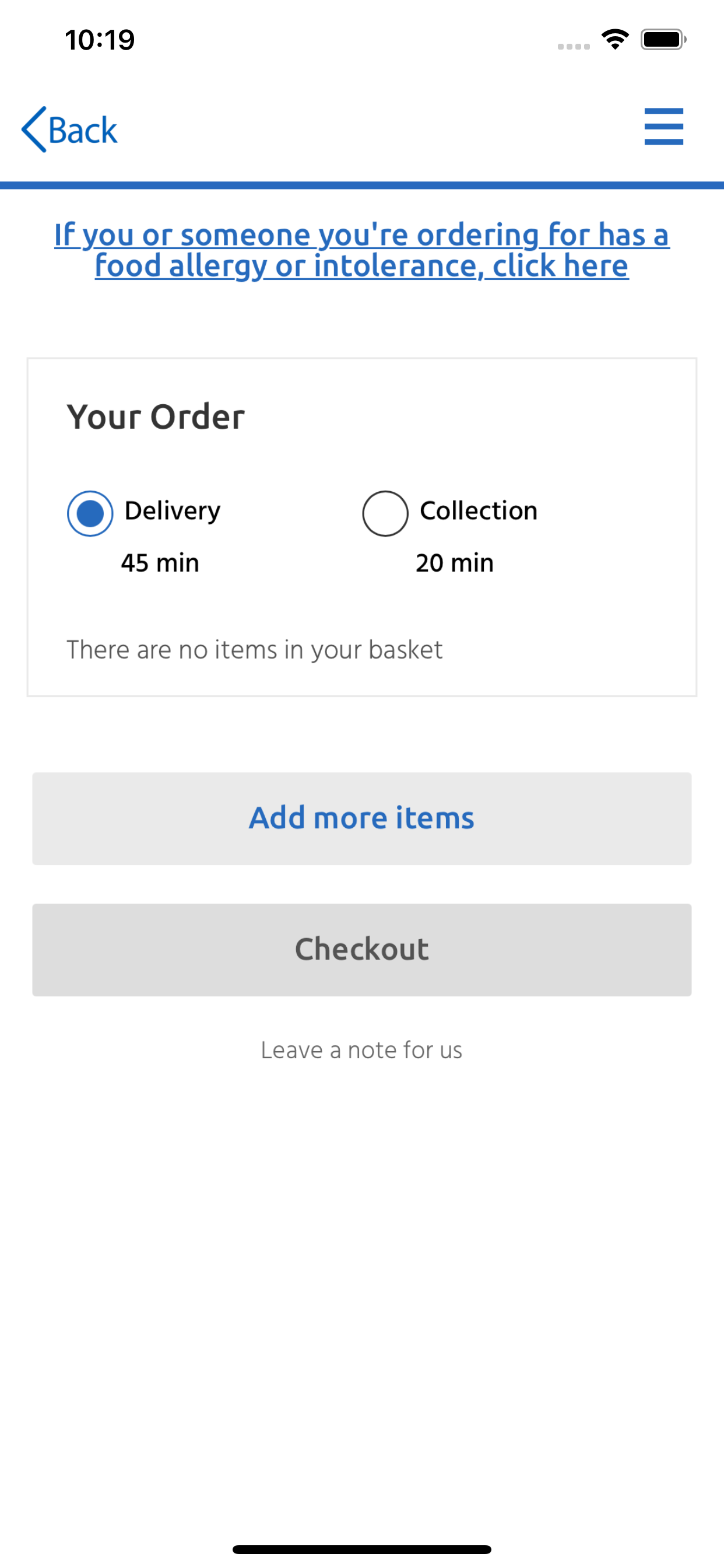
Task: Open the food allergy or intolerance link
Action: pos(362,250)
